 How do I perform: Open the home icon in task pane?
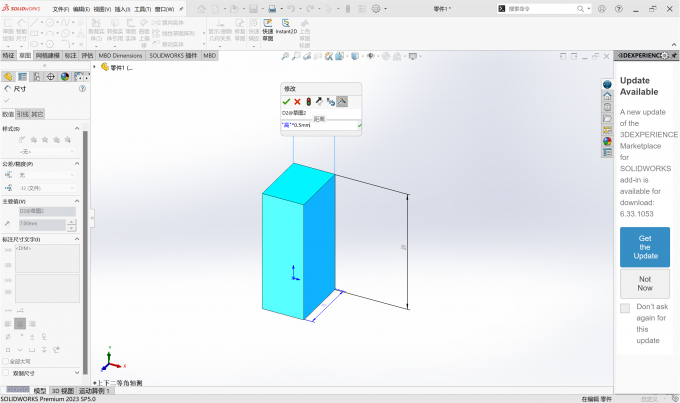coord(607,96)
